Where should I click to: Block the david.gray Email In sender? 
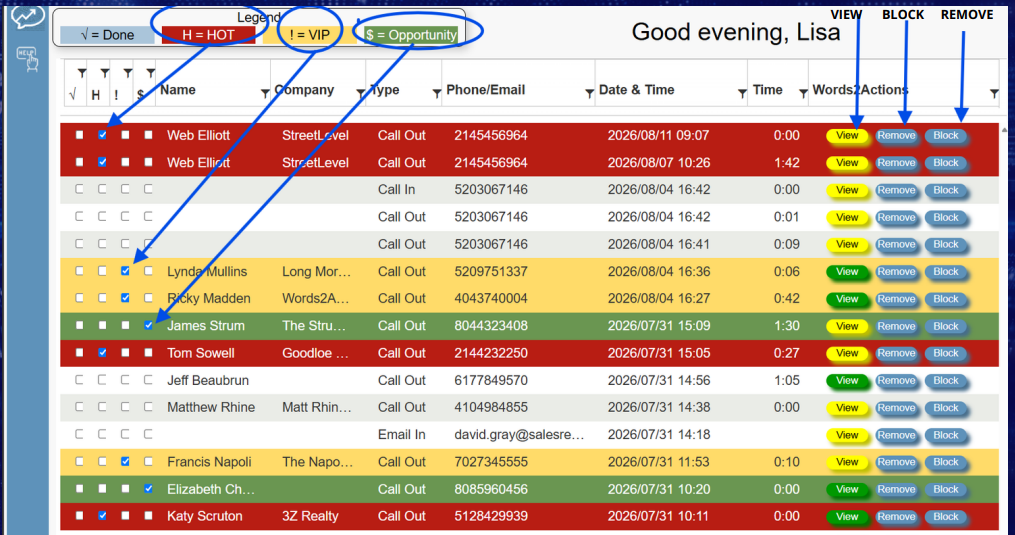(946, 435)
